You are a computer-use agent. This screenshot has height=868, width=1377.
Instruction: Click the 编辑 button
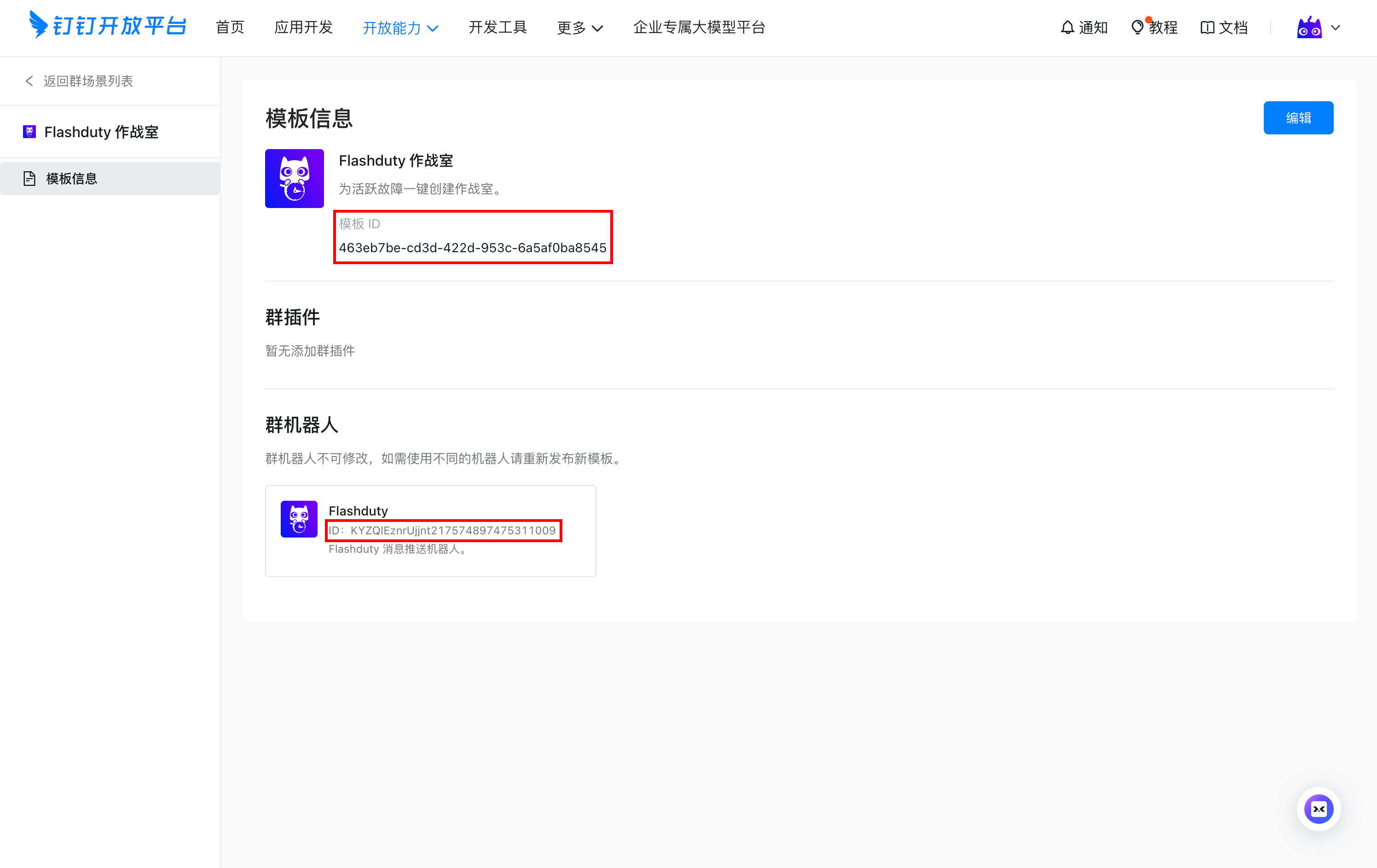point(1298,118)
